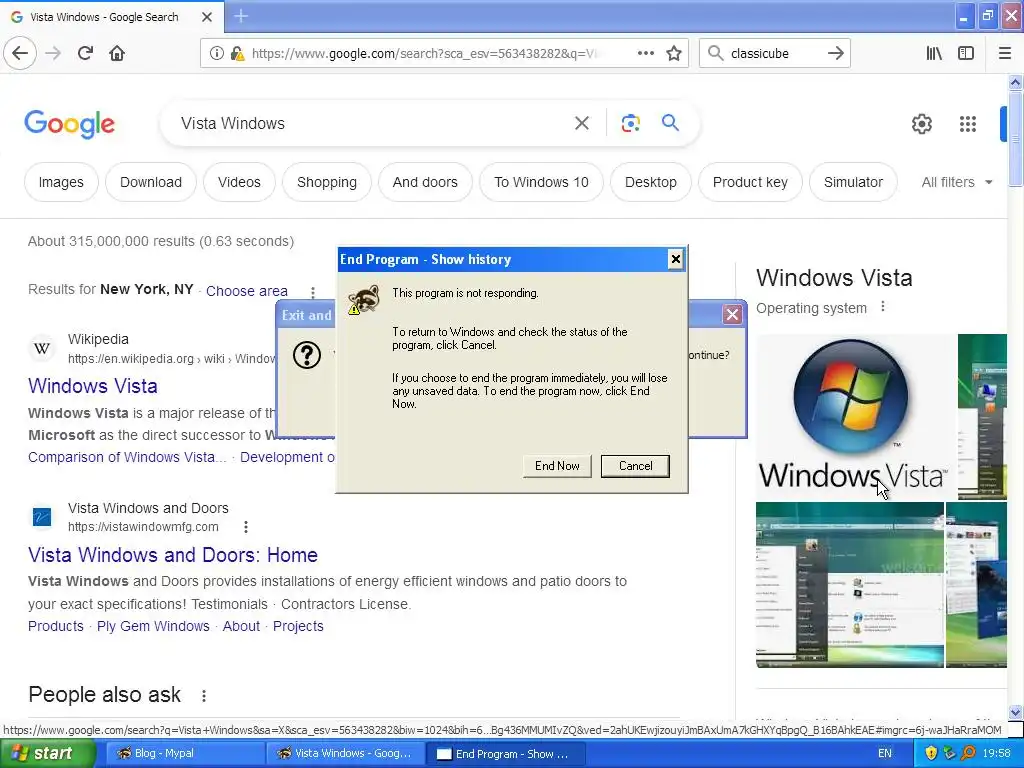Open the Products sitelink

(56, 626)
